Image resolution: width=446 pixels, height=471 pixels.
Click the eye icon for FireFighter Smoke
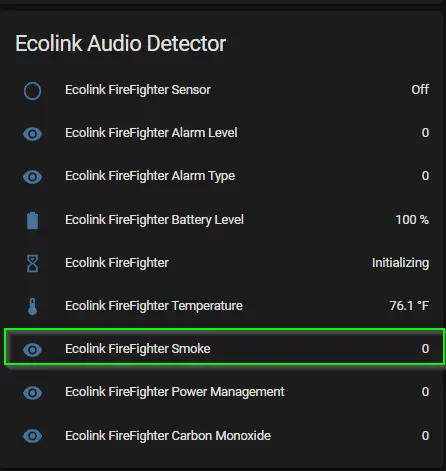[33, 350]
